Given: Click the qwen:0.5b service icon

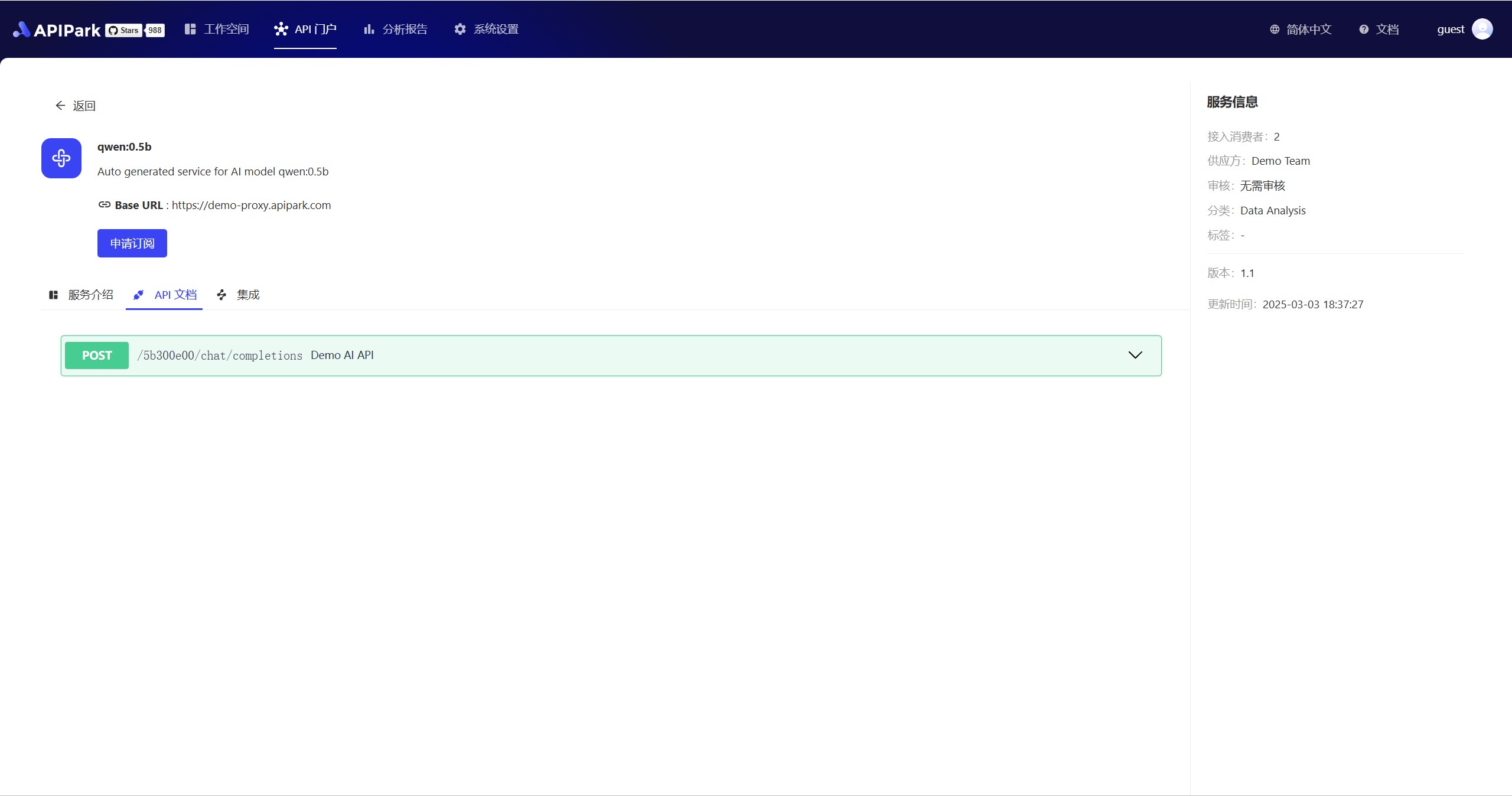Looking at the screenshot, I should 61,158.
